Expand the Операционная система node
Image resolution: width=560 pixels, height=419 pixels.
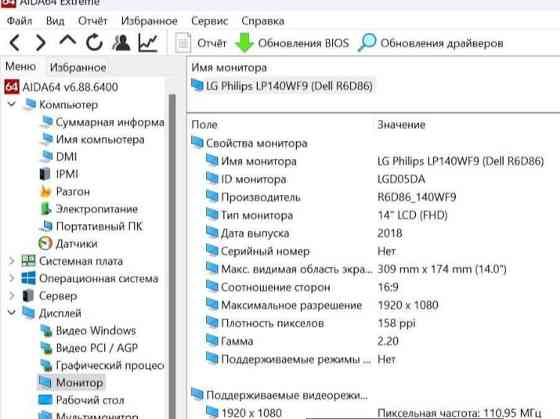coord(11,278)
